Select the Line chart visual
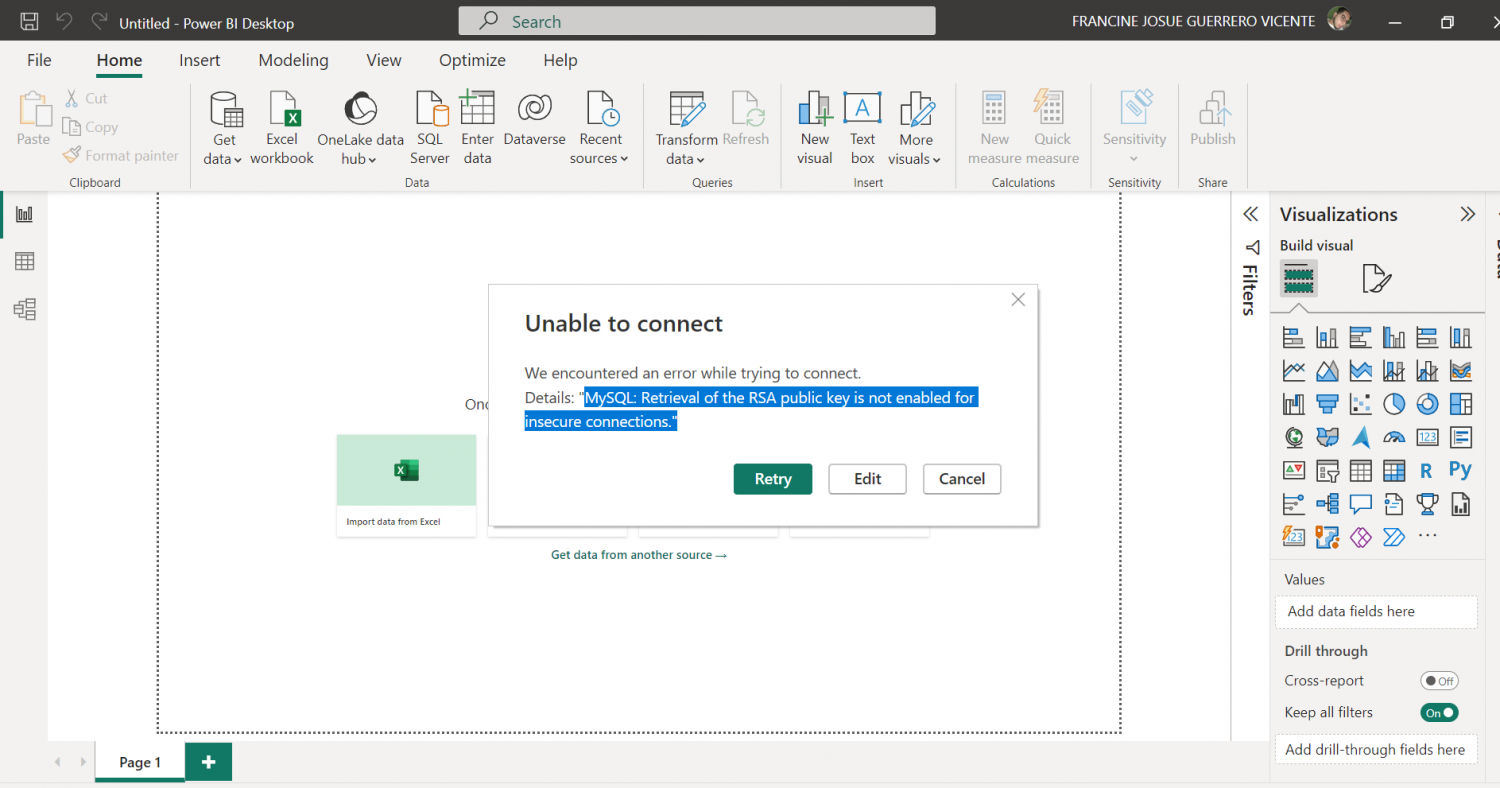This screenshot has height=788, width=1500. [1294, 371]
